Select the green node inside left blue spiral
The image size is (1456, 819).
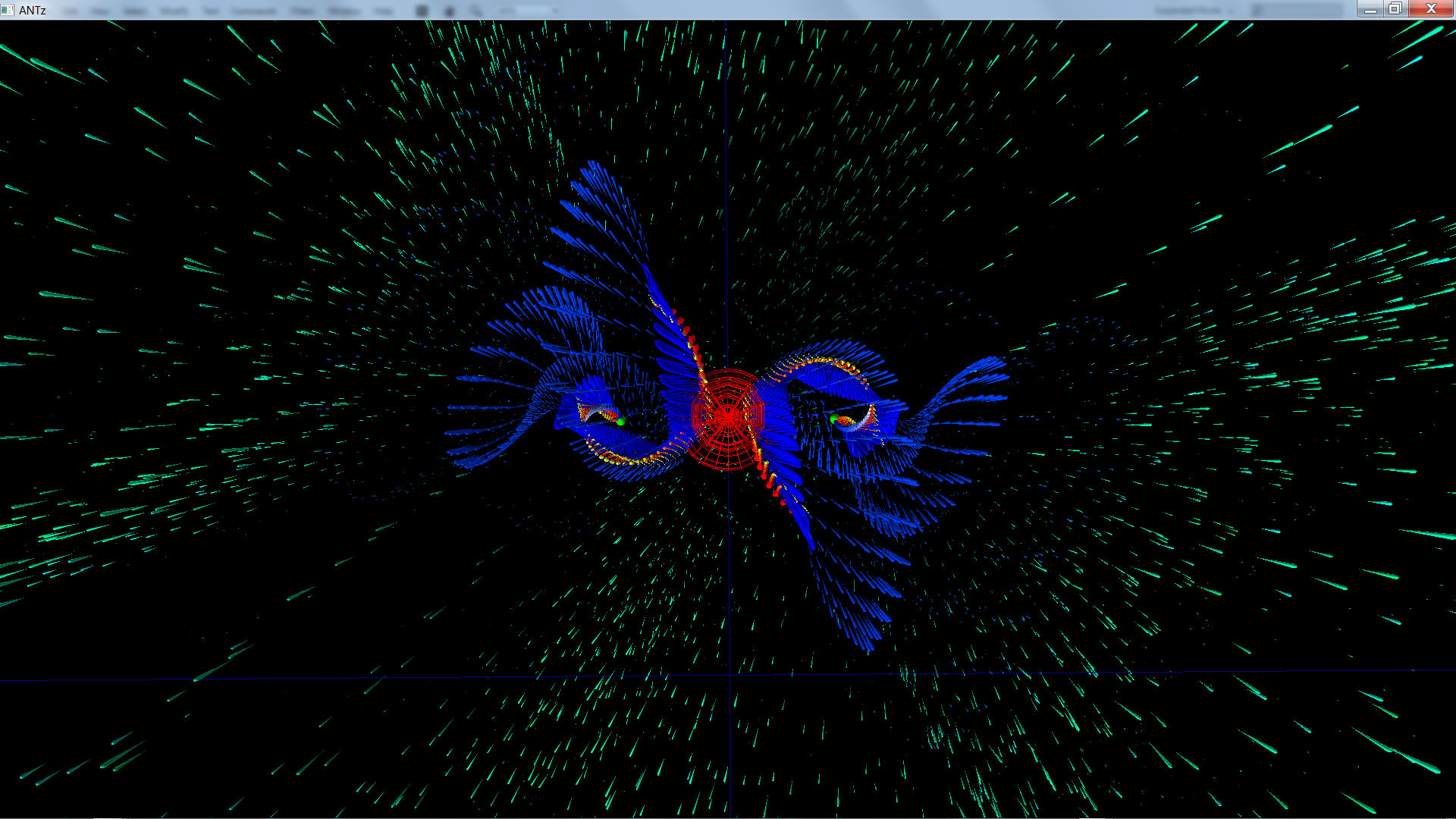[x=620, y=422]
